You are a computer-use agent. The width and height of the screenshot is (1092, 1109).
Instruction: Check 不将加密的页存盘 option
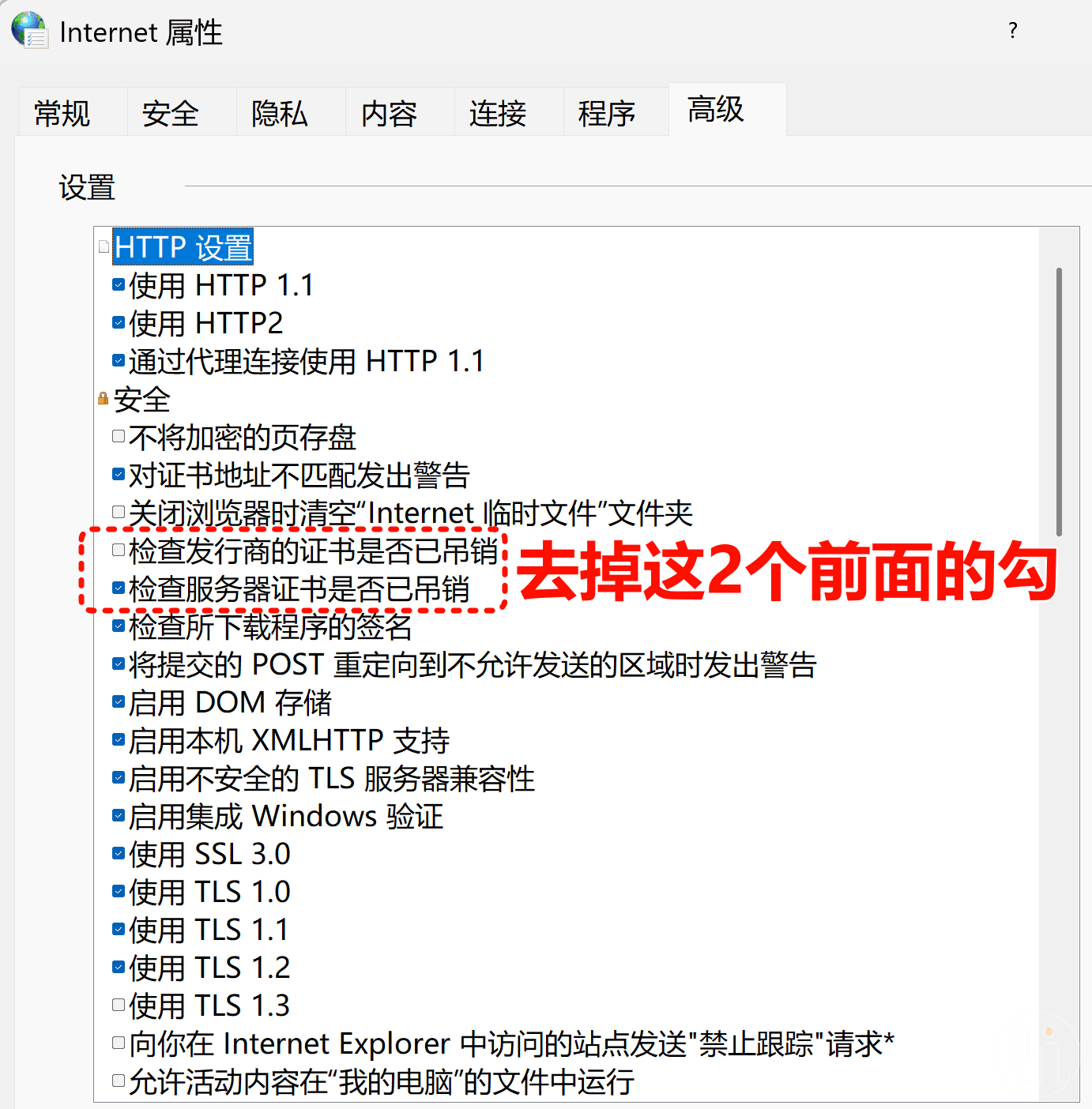[119, 436]
